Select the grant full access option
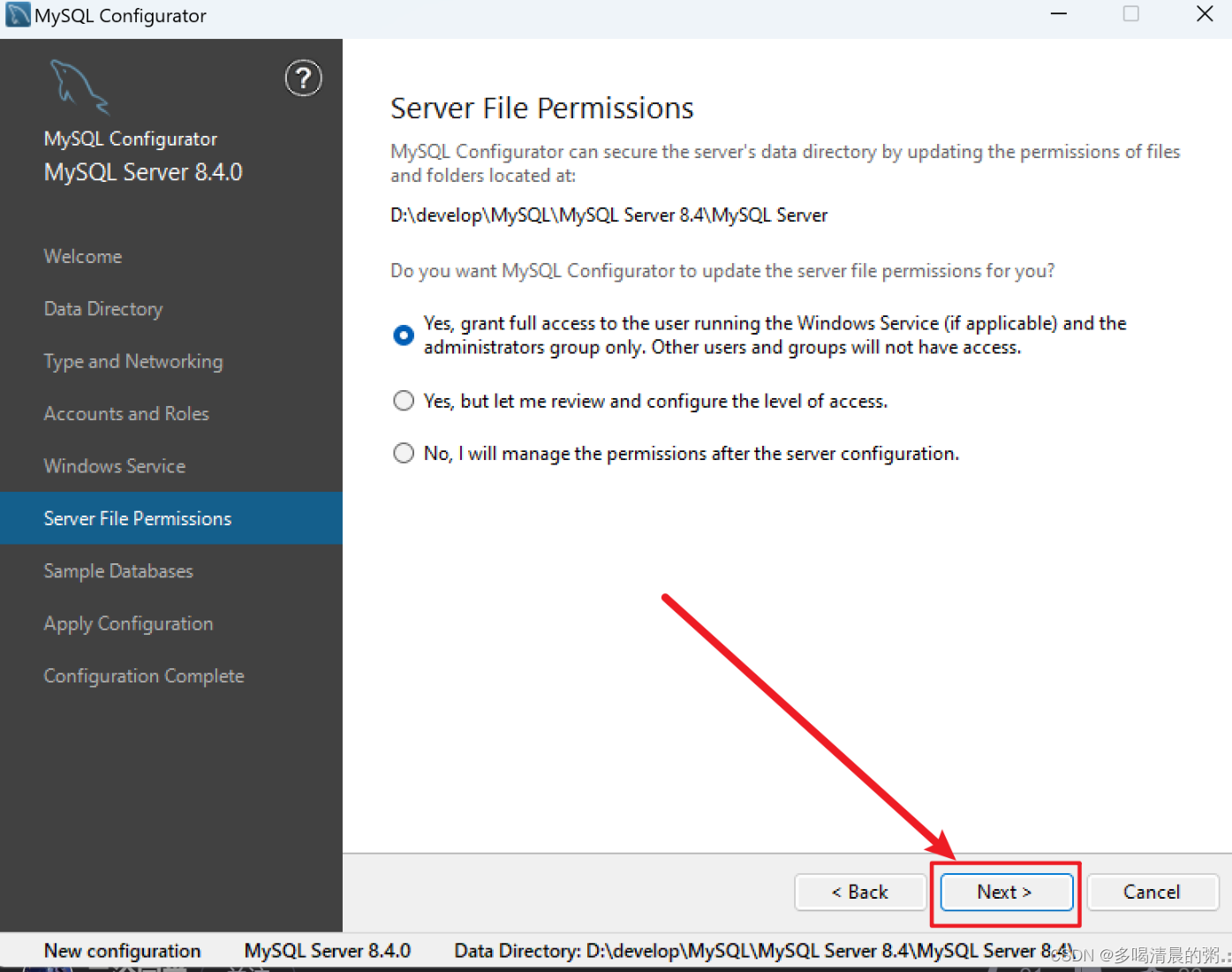This screenshot has height=972, width=1232. [x=404, y=335]
